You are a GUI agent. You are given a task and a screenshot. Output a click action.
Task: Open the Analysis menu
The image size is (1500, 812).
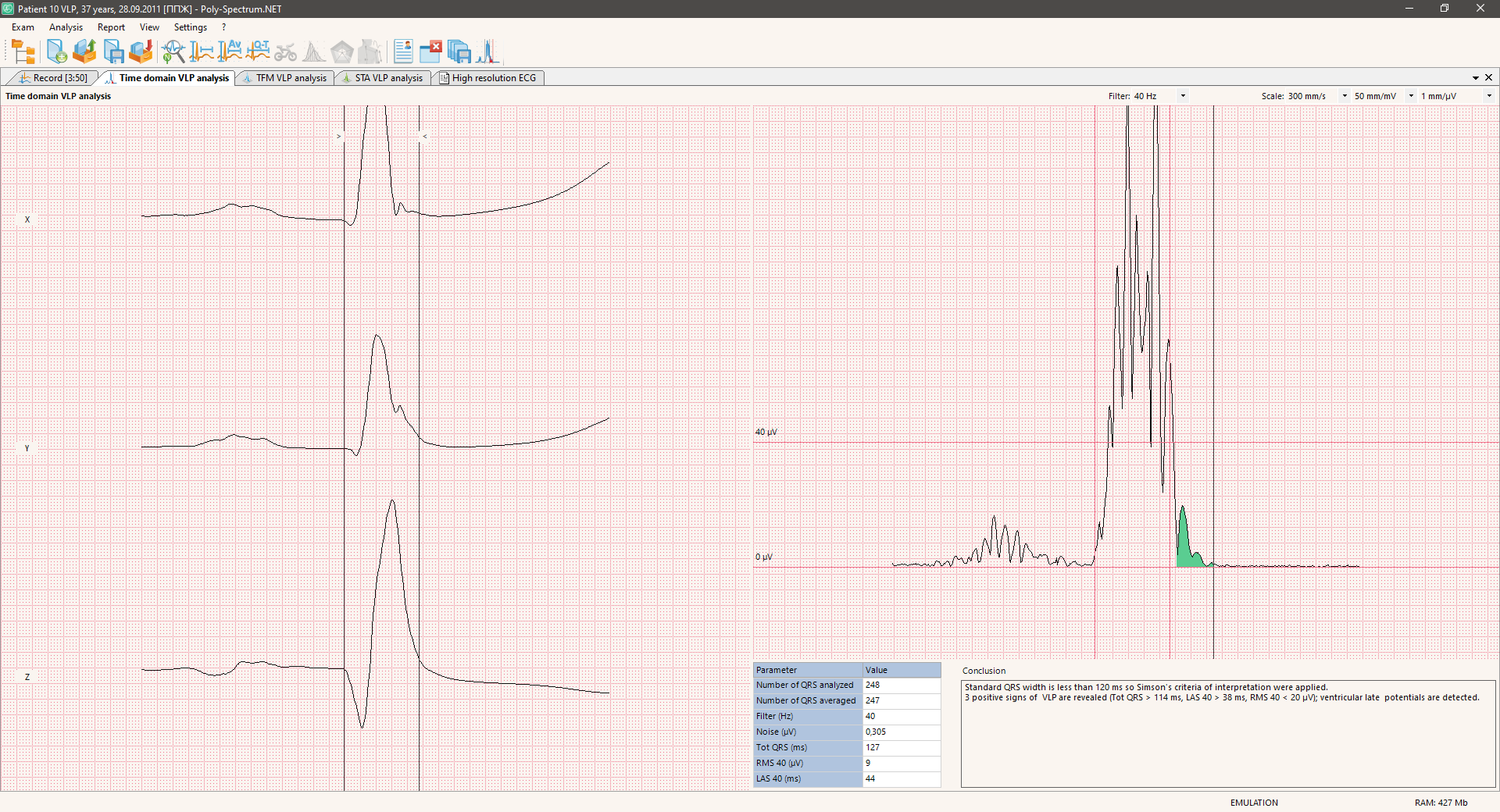[x=66, y=27]
